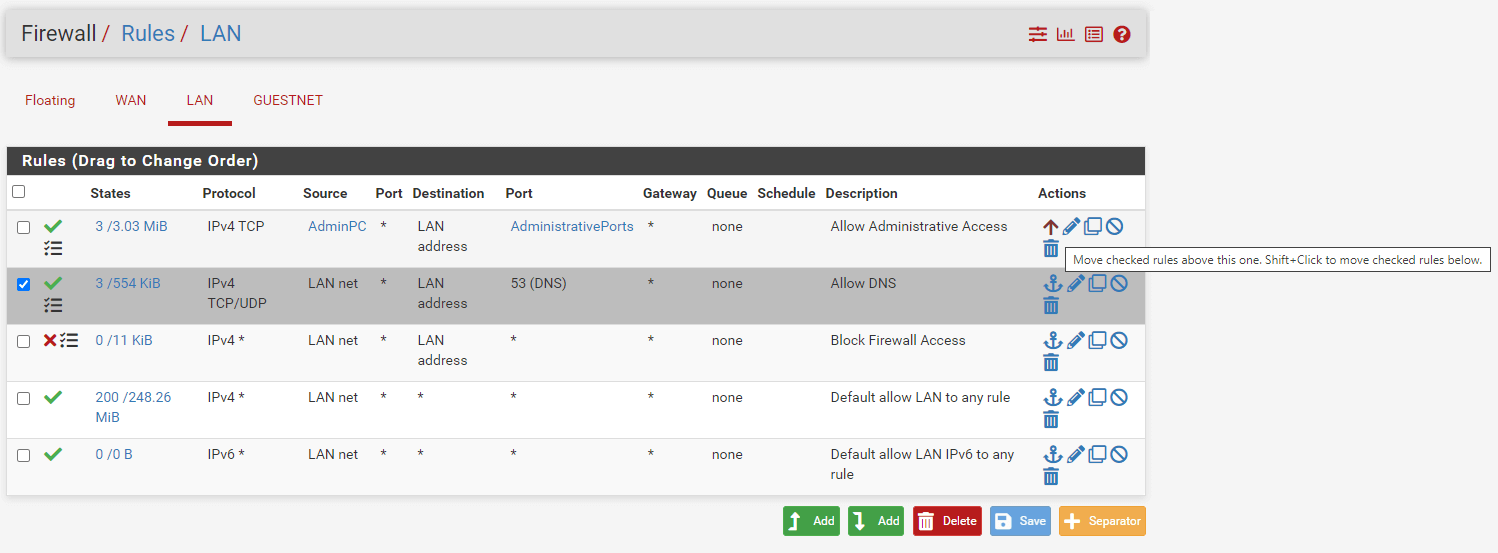Disable the Block Firewall Access rule
The width and height of the screenshot is (1498, 553).
(x=1119, y=341)
